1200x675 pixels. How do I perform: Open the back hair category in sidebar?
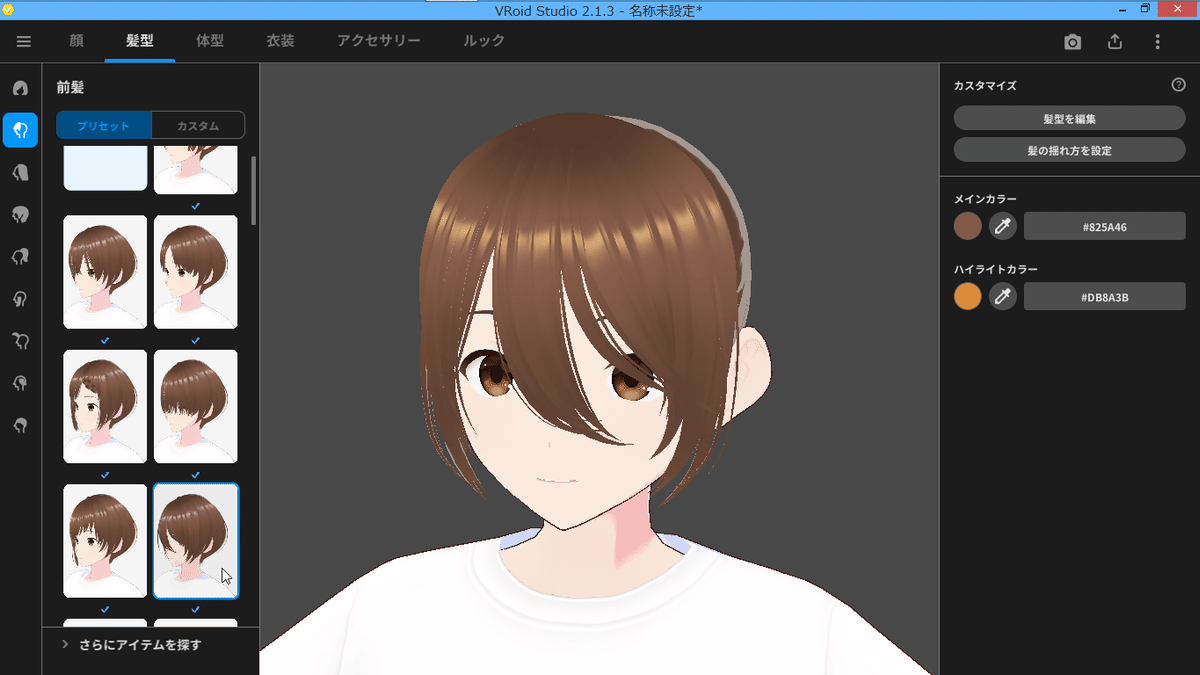click(20, 172)
